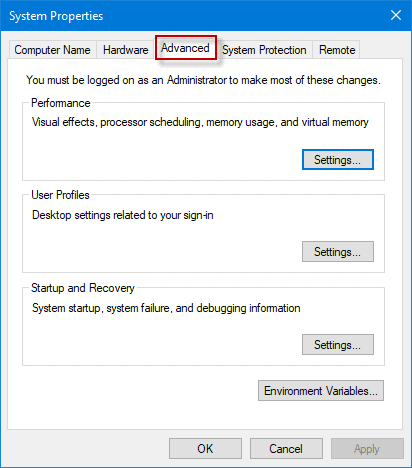
Task: Open the Hardware tab
Action: 126,50
